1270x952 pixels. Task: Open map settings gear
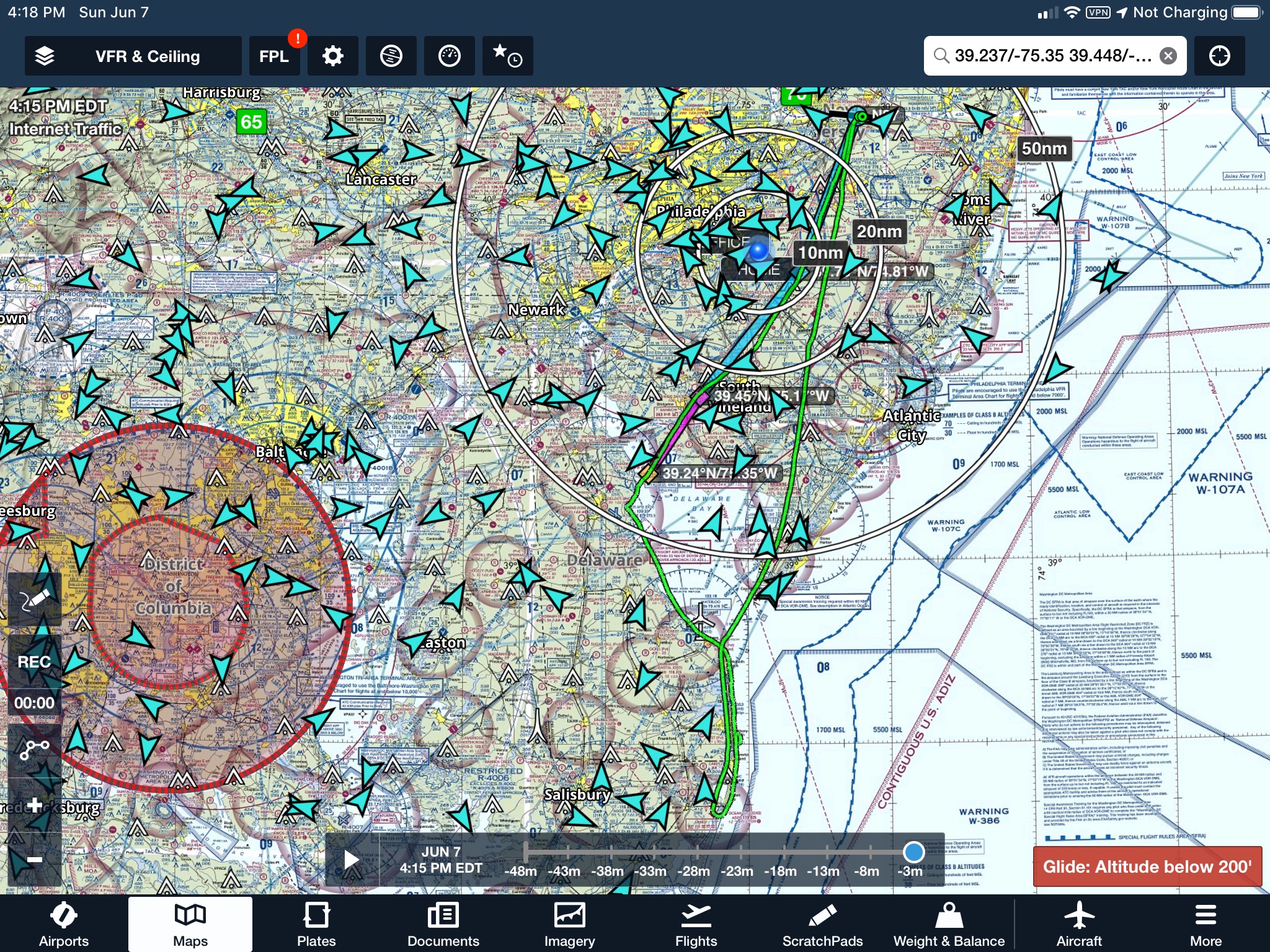(332, 56)
